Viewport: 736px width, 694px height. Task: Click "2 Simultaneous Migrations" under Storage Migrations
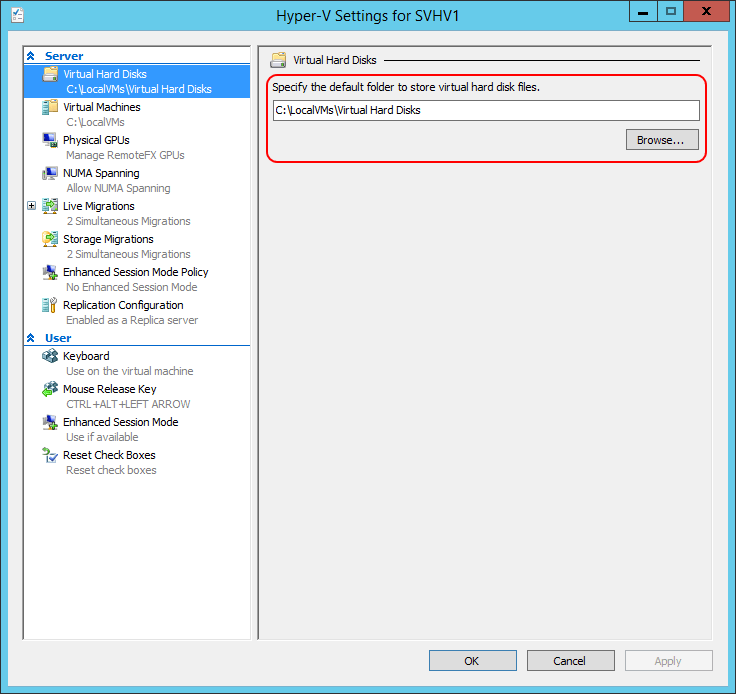[129, 254]
